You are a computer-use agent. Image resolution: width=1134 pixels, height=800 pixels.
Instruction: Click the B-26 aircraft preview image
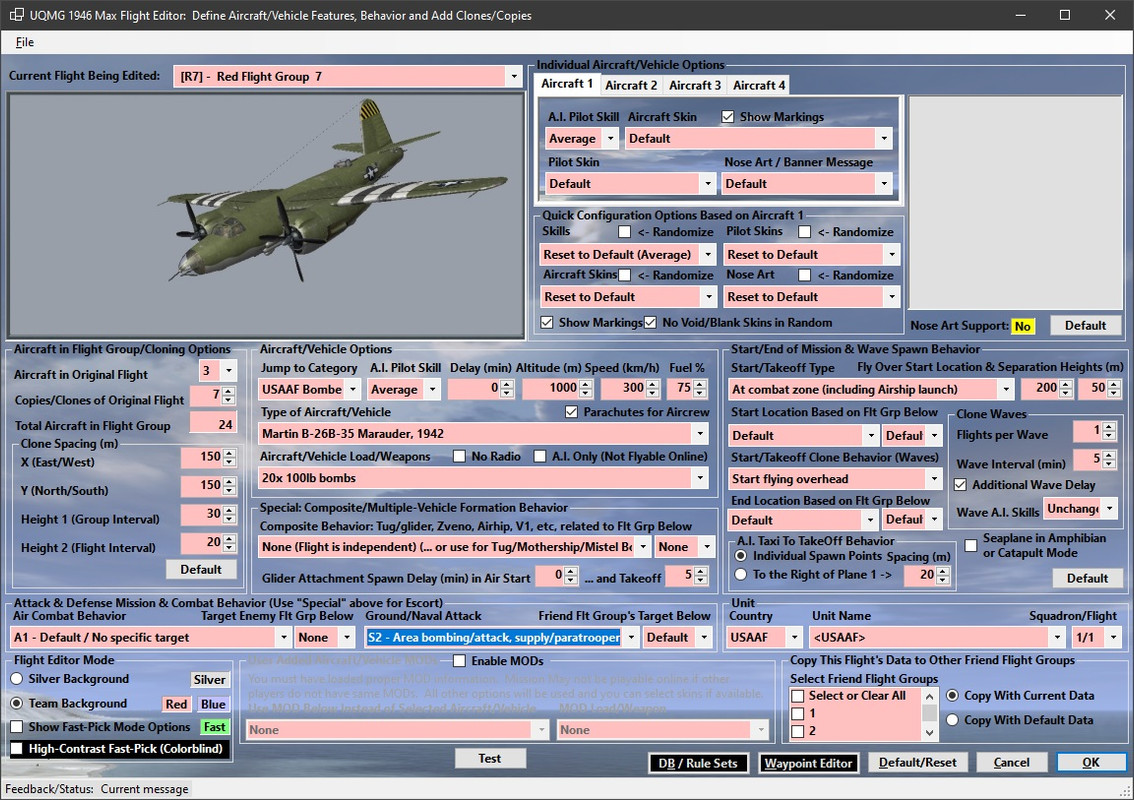coord(265,215)
